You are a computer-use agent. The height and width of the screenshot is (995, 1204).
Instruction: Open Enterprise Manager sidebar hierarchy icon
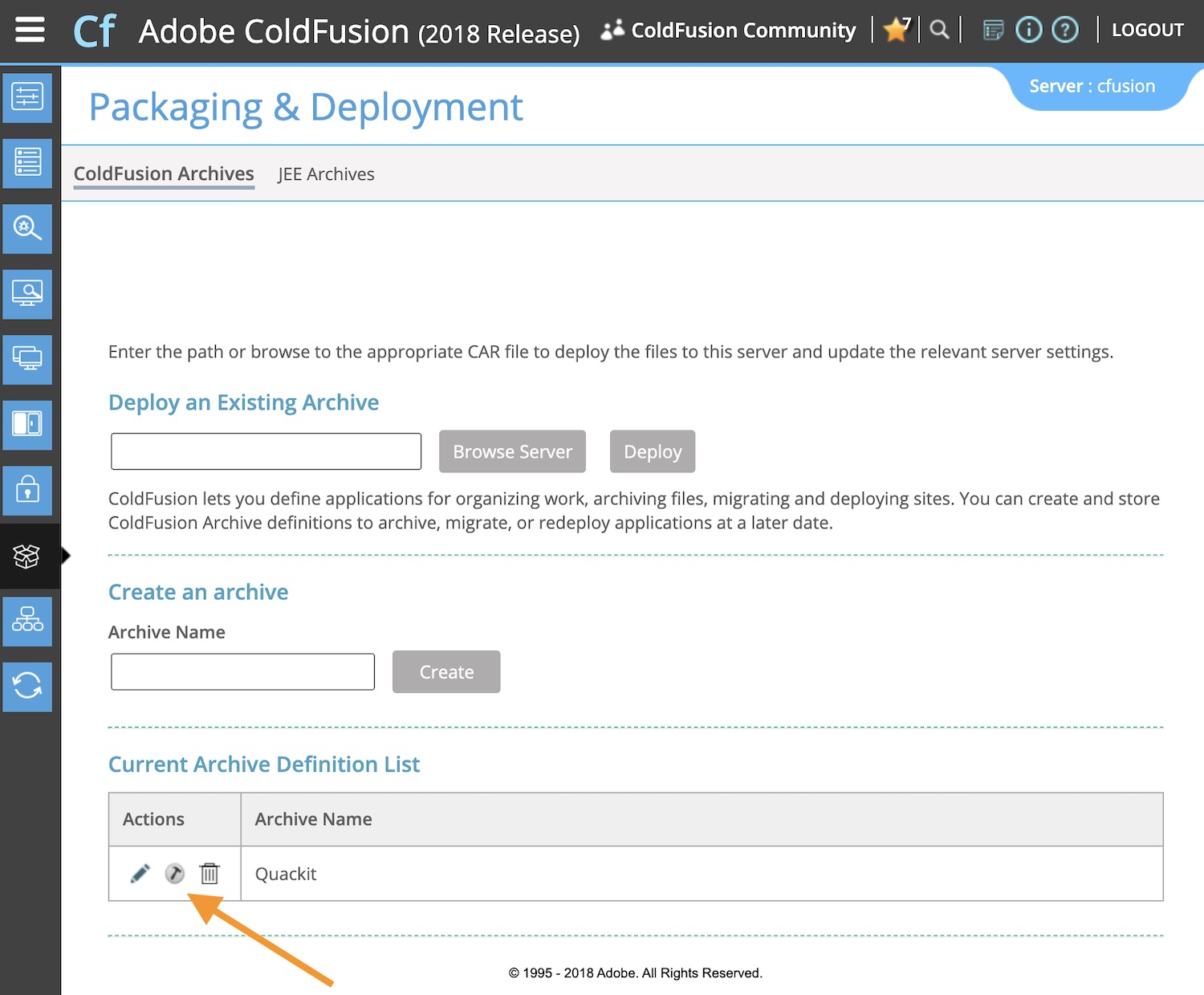tap(27, 621)
